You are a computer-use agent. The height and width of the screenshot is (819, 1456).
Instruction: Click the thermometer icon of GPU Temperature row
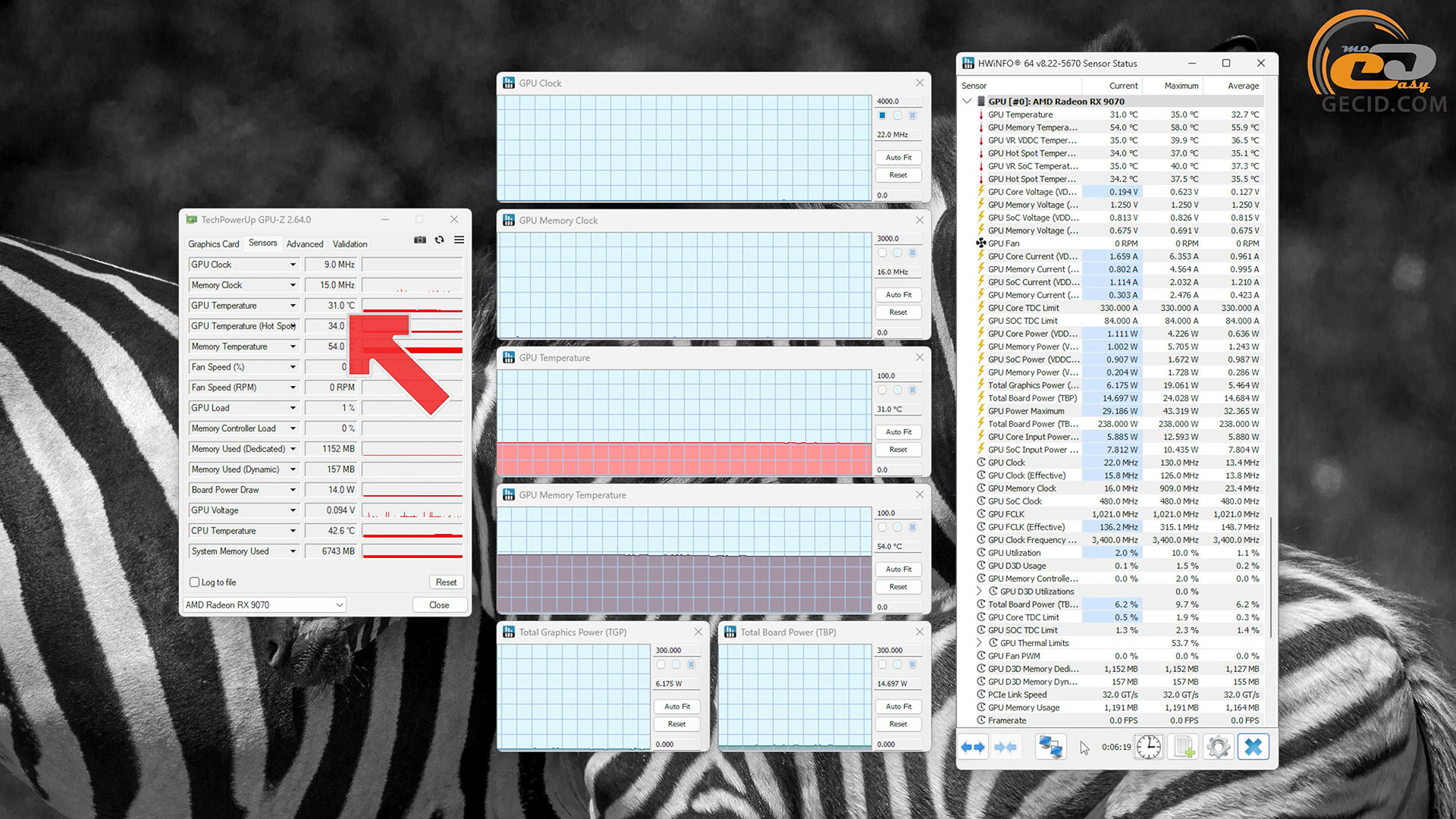point(981,115)
